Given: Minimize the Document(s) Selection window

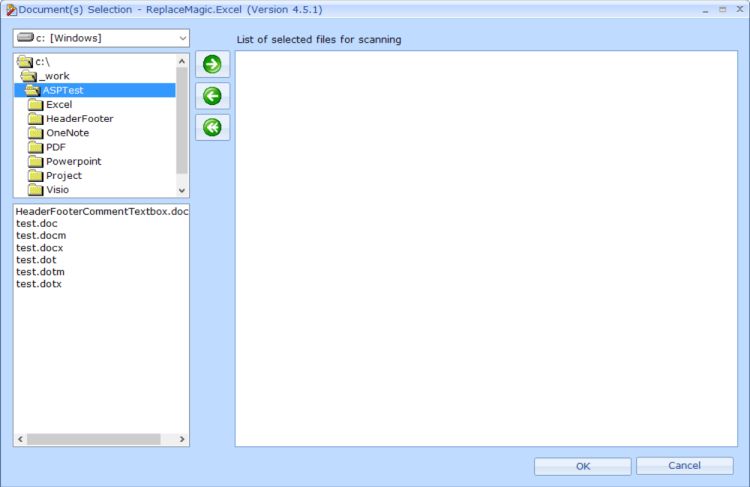Looking at the screenshot, I should [706, 10].
